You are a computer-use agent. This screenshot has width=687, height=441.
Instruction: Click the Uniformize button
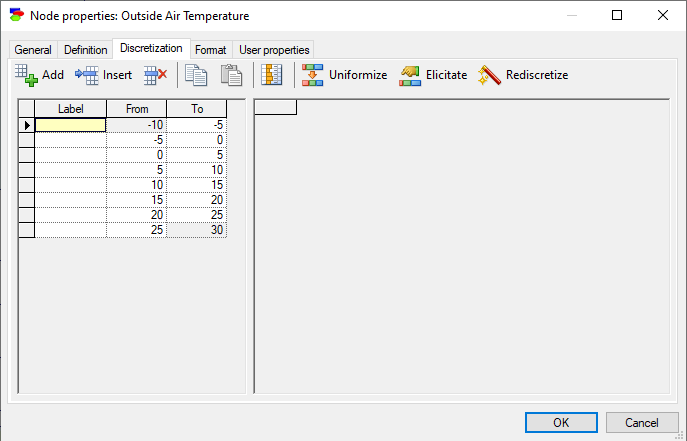344,75
